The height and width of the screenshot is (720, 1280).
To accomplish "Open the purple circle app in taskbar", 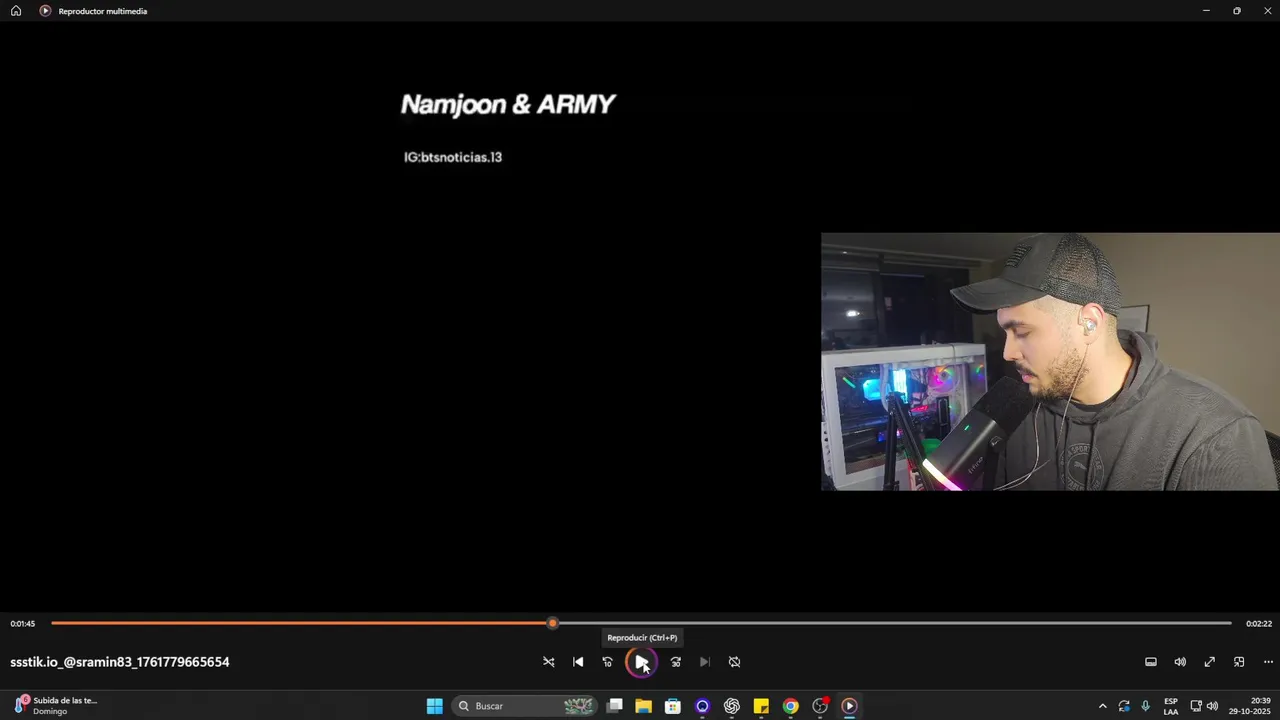I will (702, 706).
